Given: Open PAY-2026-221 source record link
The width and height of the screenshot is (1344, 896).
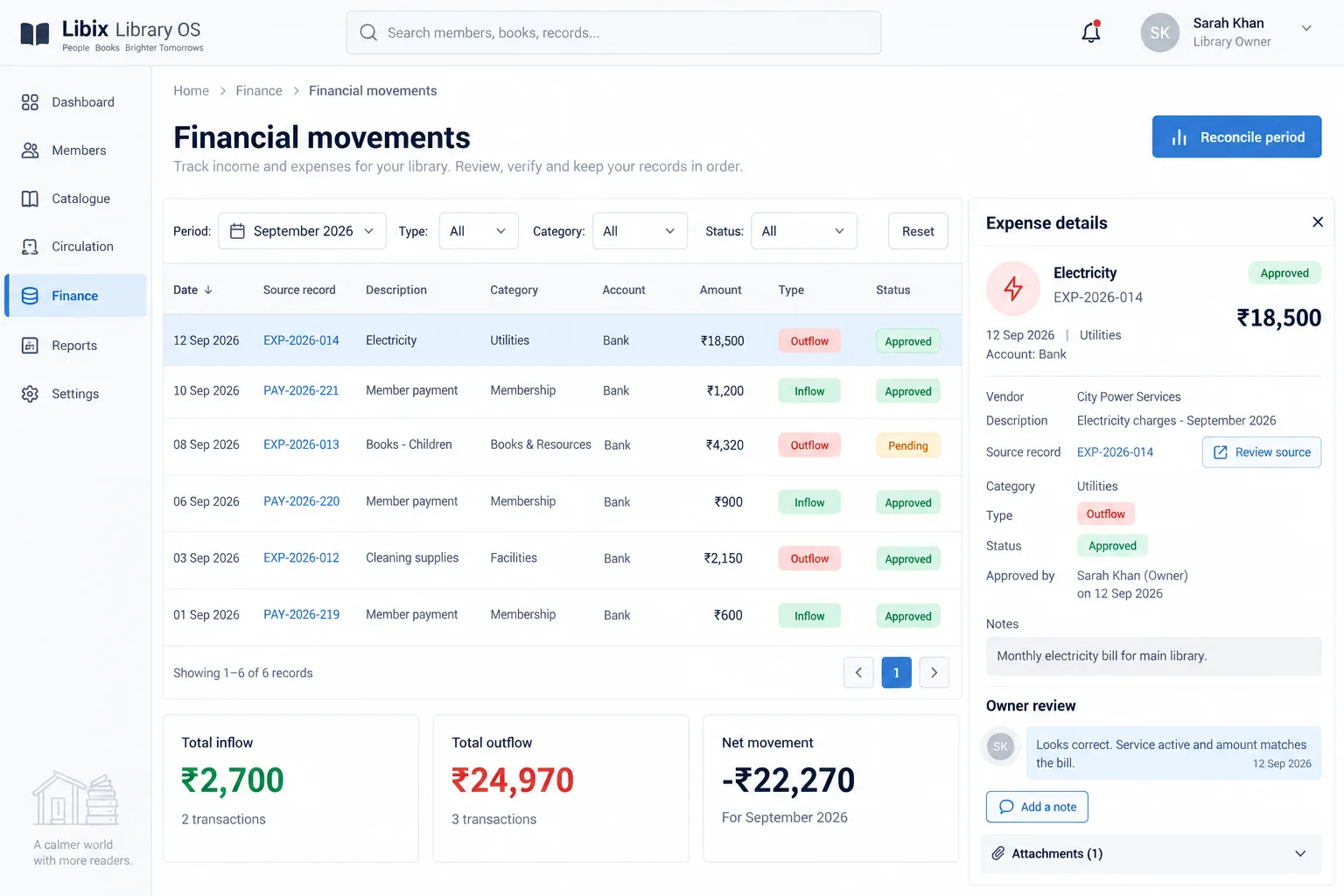Looking at the screenshot, I should coord(301,390).
